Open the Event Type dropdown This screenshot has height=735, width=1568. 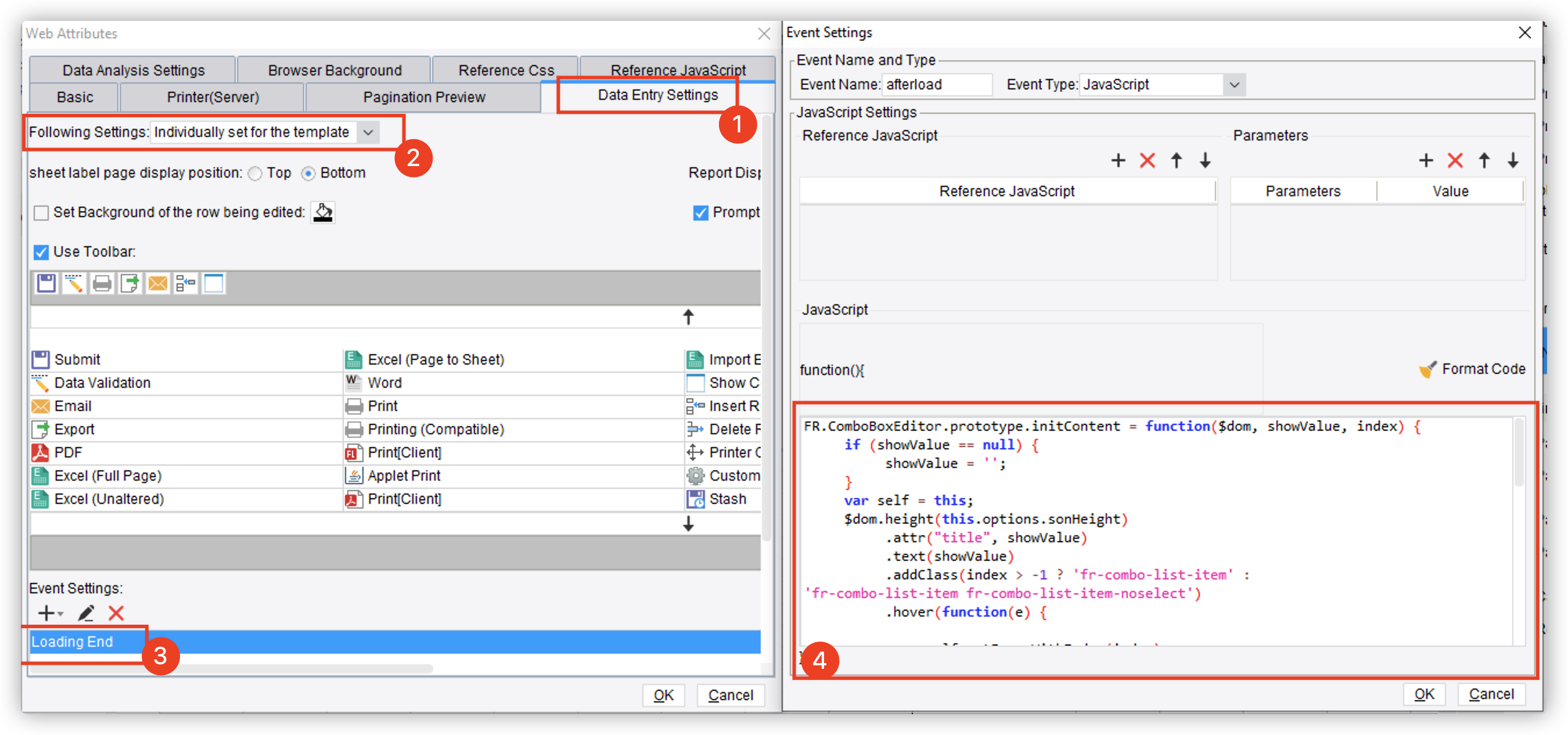click(1236, 85)
